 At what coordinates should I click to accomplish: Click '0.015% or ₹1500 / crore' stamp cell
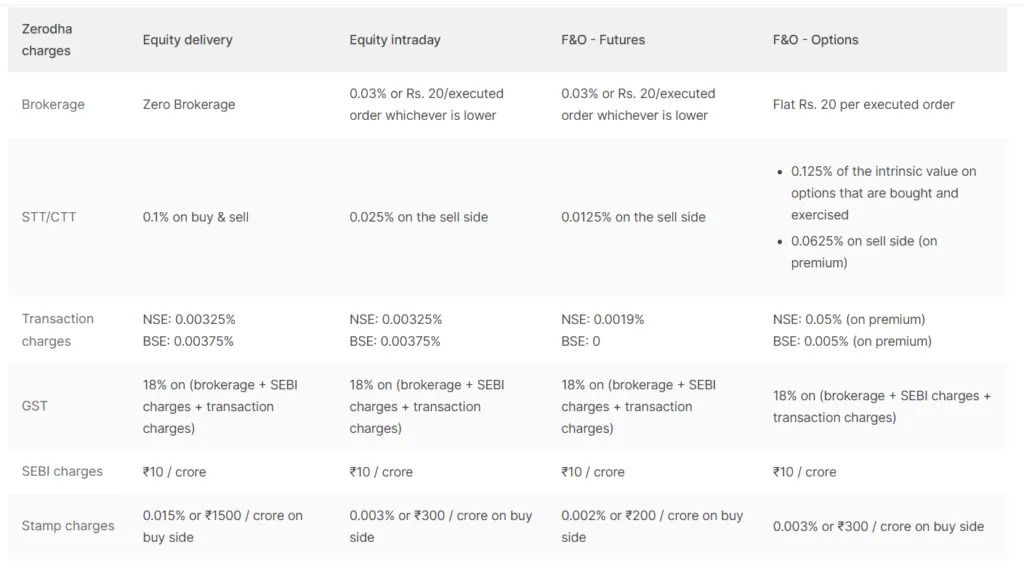click(223, 526)
